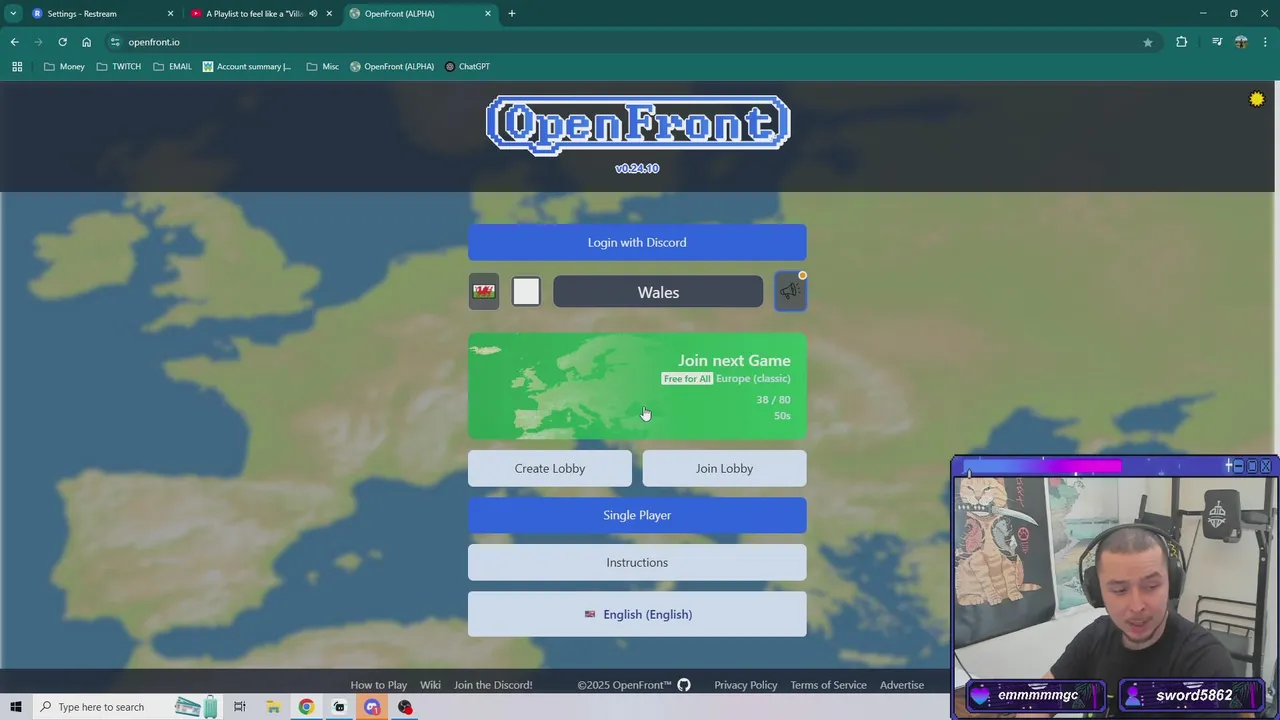Image resolution: width=1280 pixels, height=720 pixels.
Task: Open the Account summary bookmark
Action: coord(247,67)
